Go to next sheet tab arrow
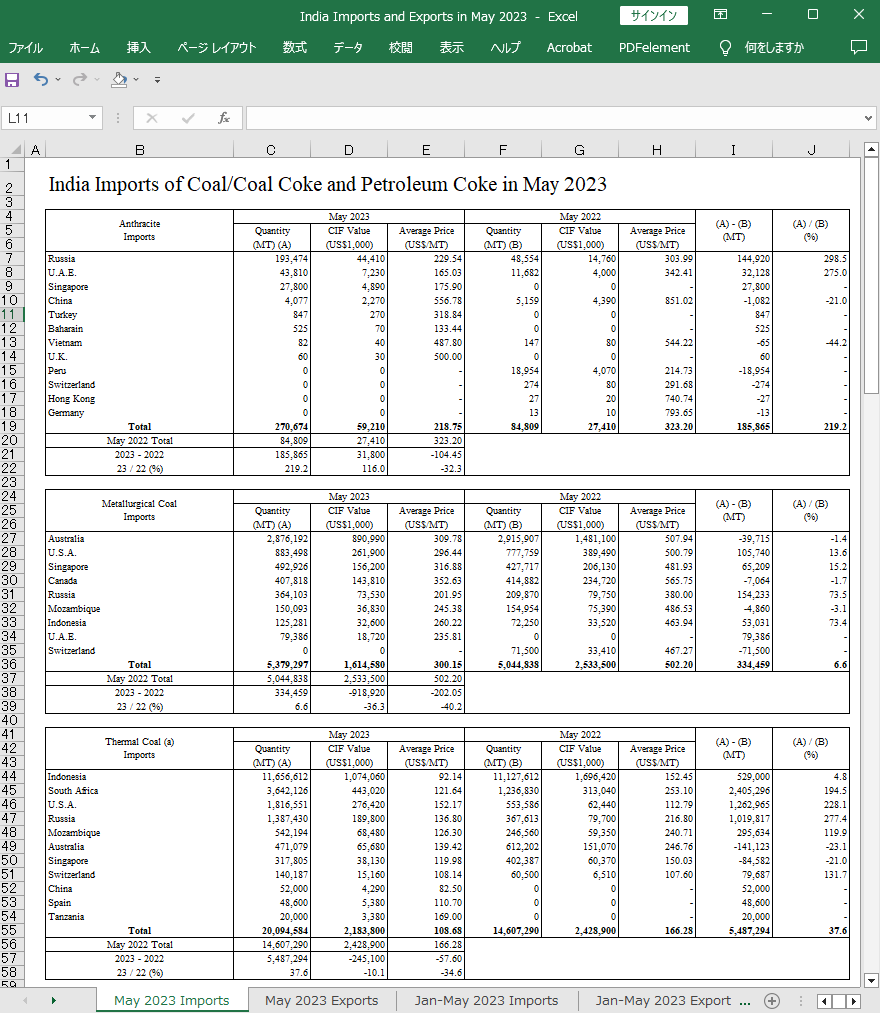This screenshot has height=1013, width=880. 54,1001
